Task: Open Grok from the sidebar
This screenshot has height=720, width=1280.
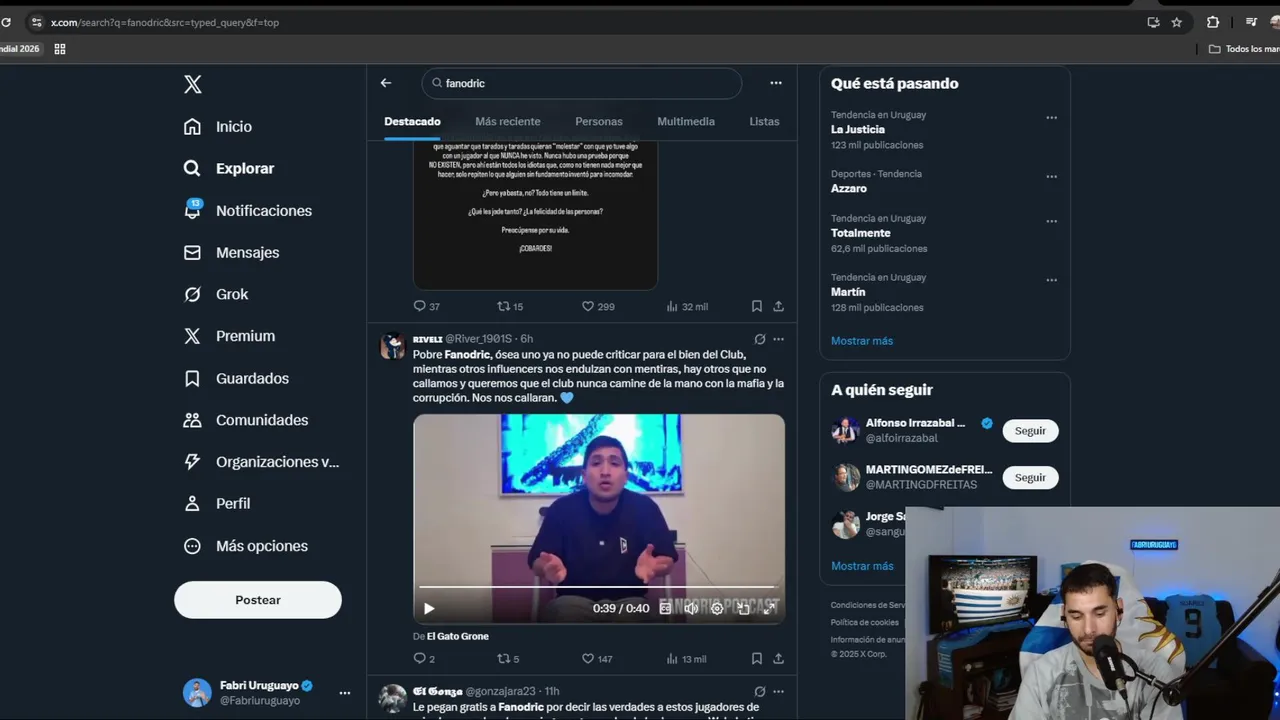Action: (215, 295)
